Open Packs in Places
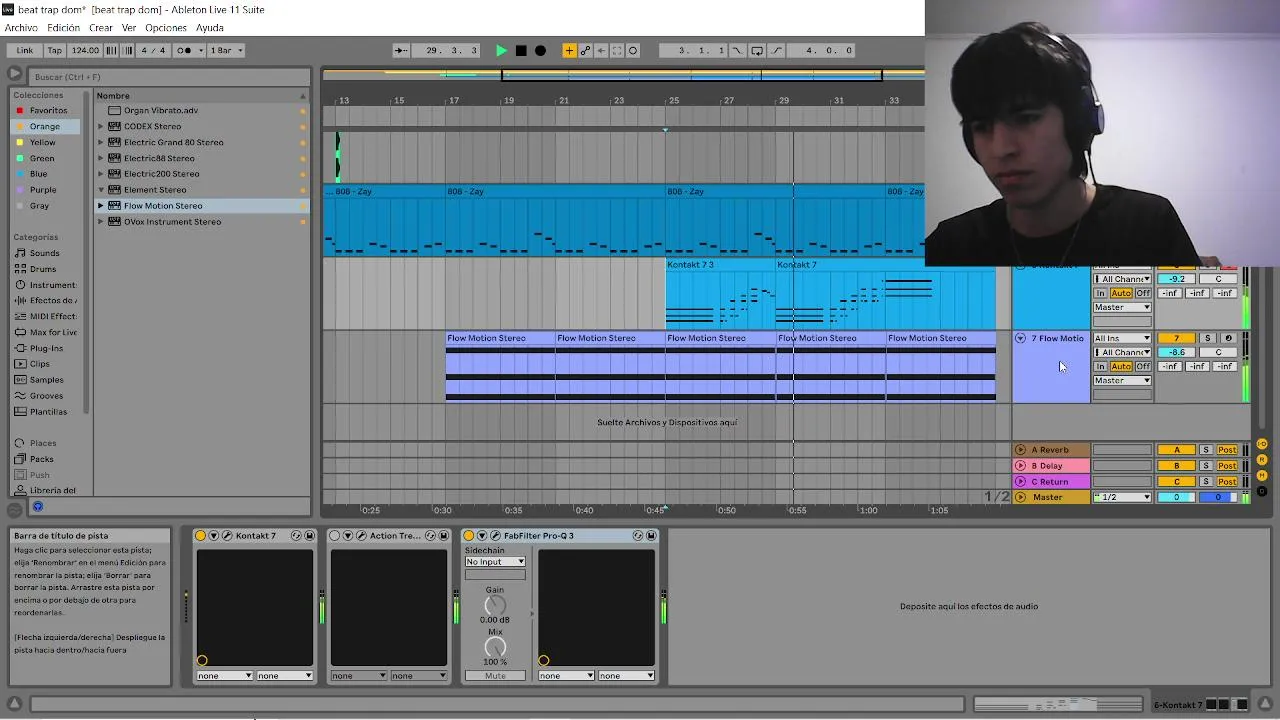This screenshot has height=720, width=1280. click(43, 459)
